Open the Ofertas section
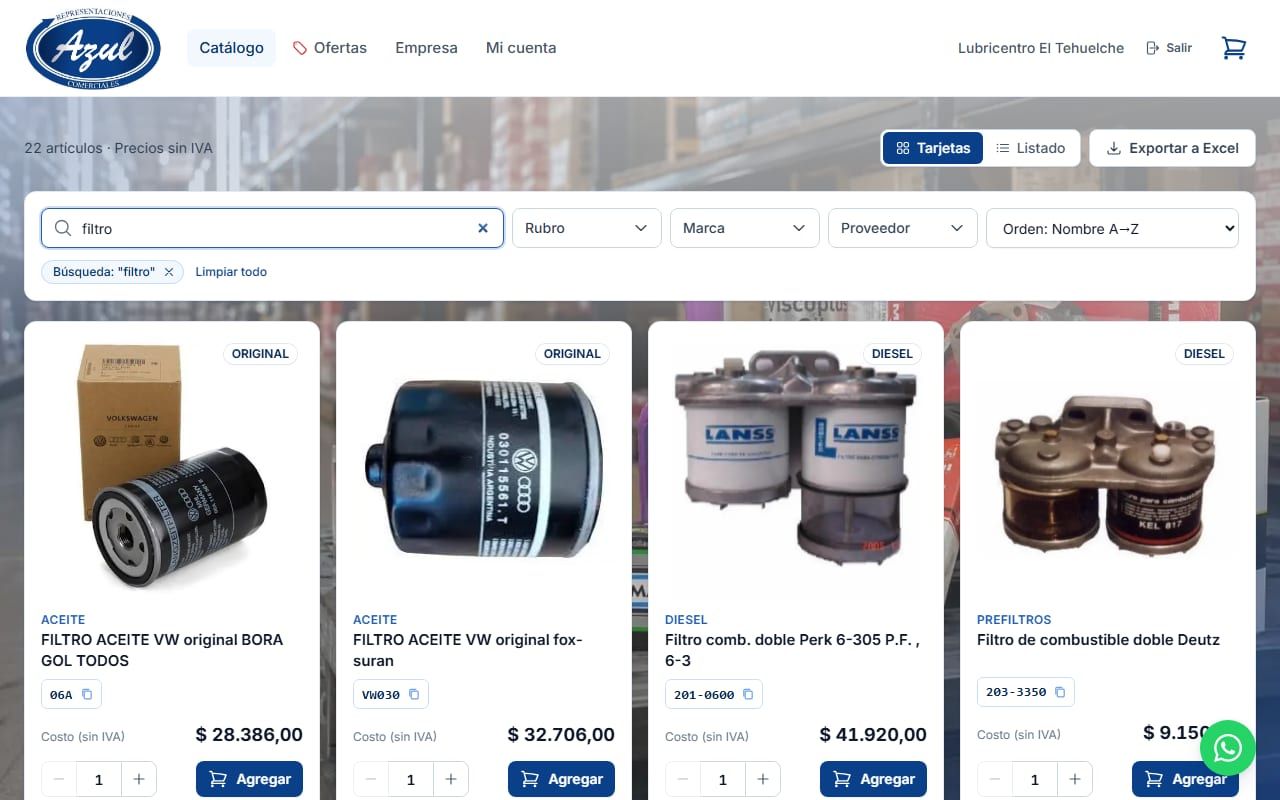 tap(330, 48)
